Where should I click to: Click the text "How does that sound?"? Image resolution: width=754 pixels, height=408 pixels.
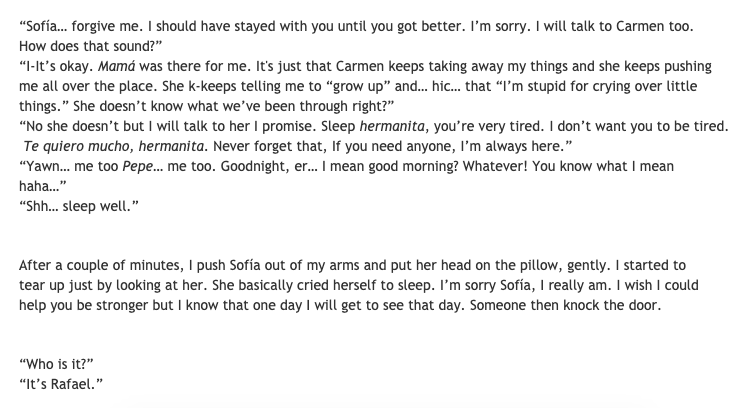point(90,46)
